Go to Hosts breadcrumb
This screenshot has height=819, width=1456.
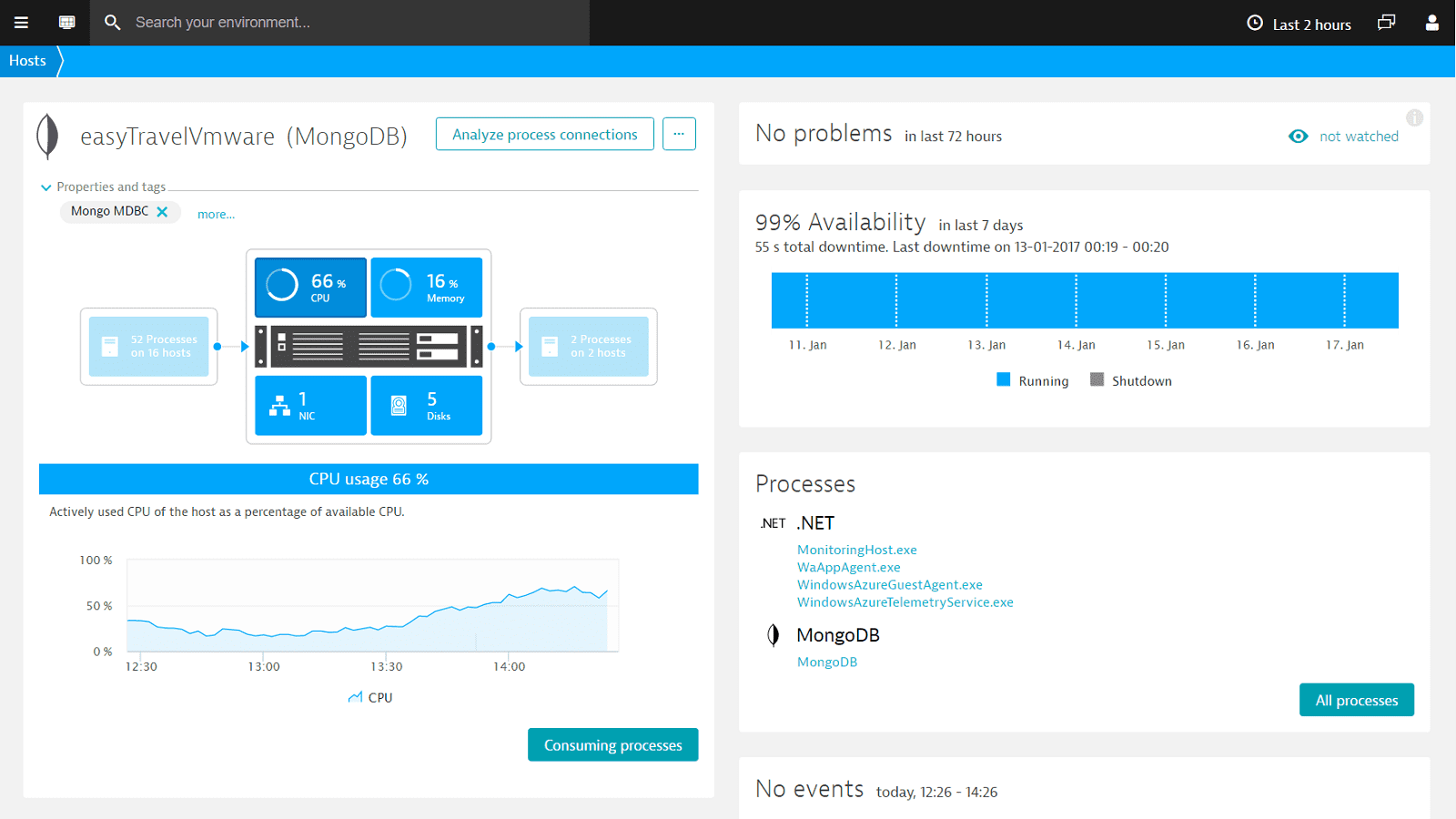27,61
